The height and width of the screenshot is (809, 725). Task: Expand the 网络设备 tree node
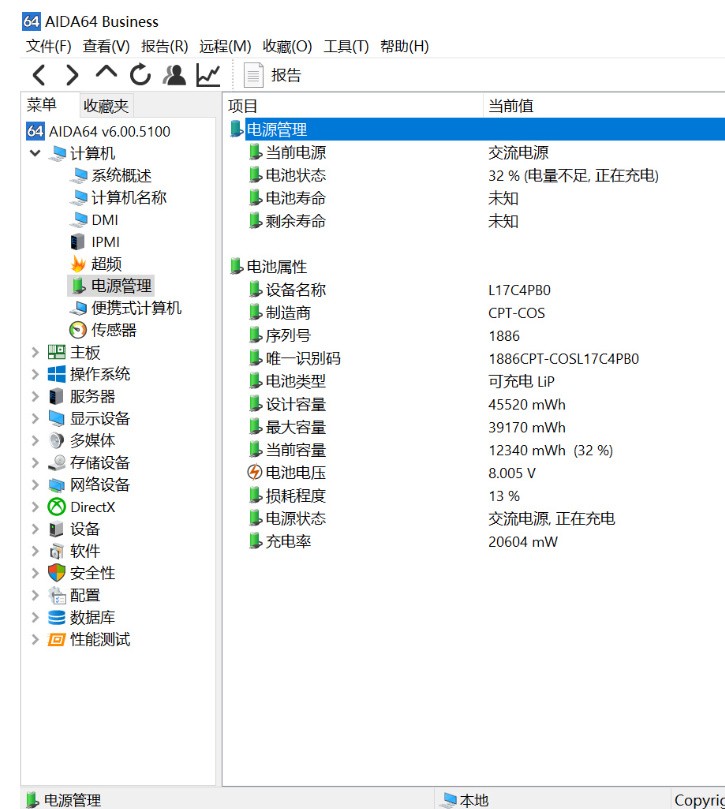35,485
